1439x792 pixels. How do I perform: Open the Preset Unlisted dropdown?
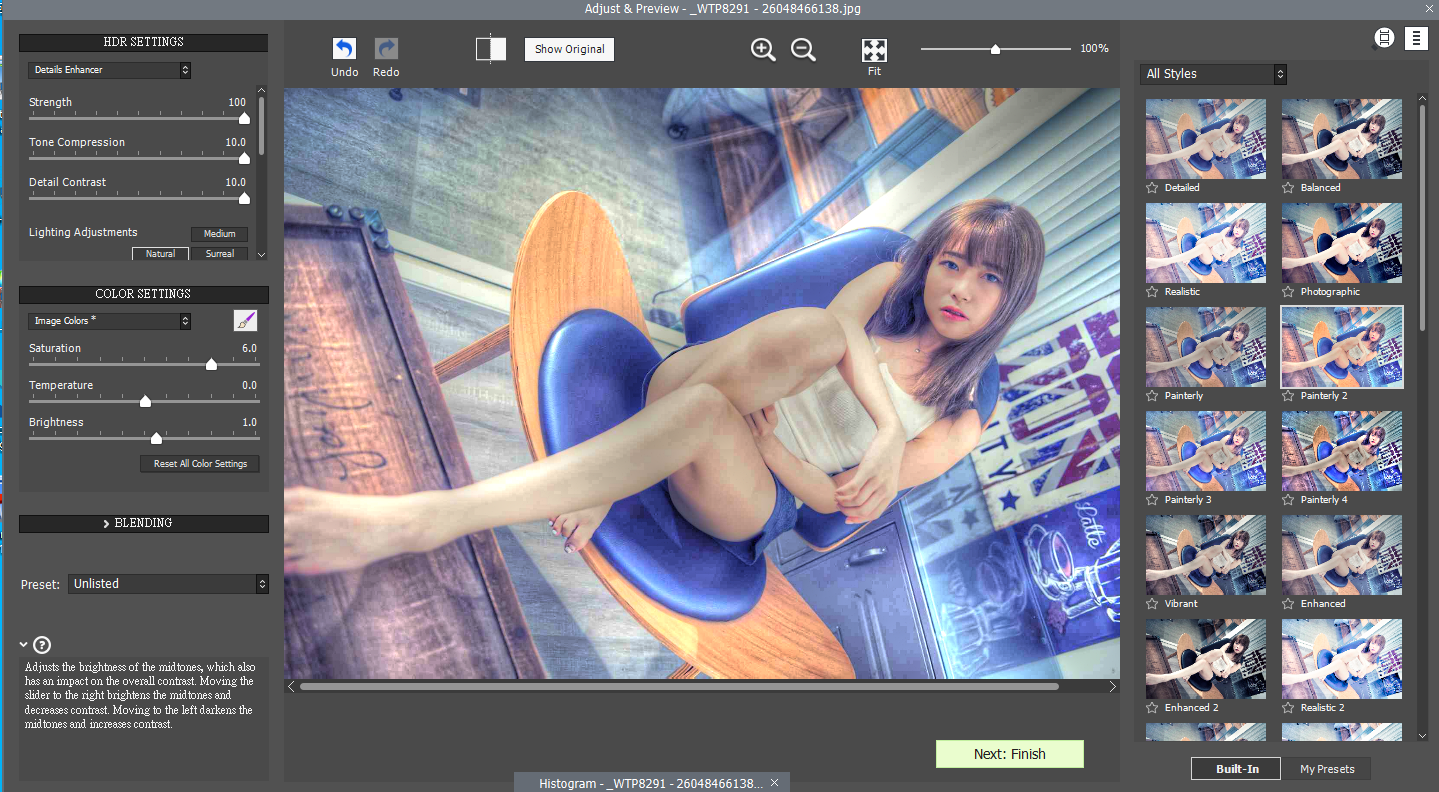click(x=168, y=583)
